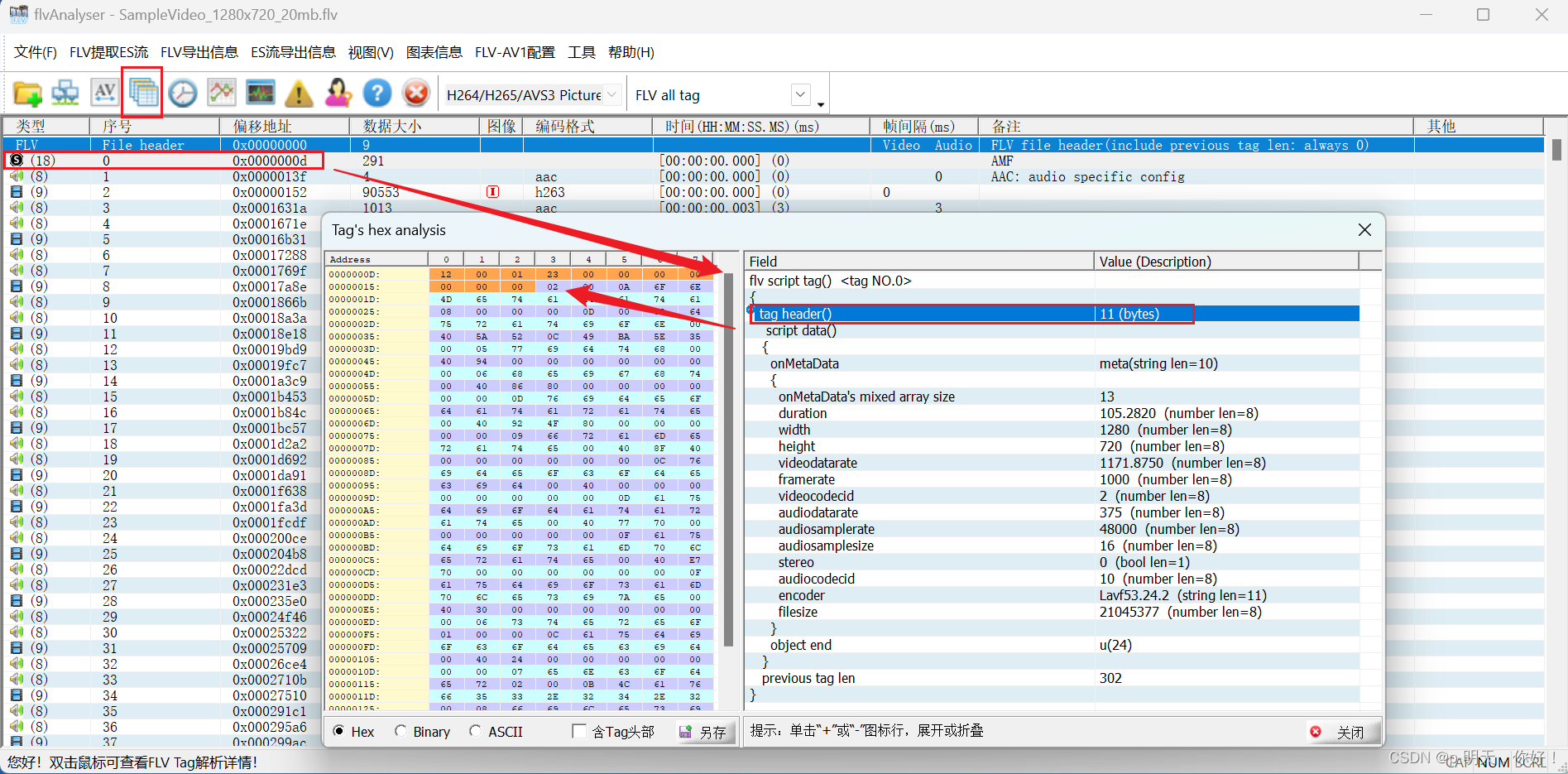Select the duration field row
Viewport: 1568px width, 774px height.
(1051, 413)
